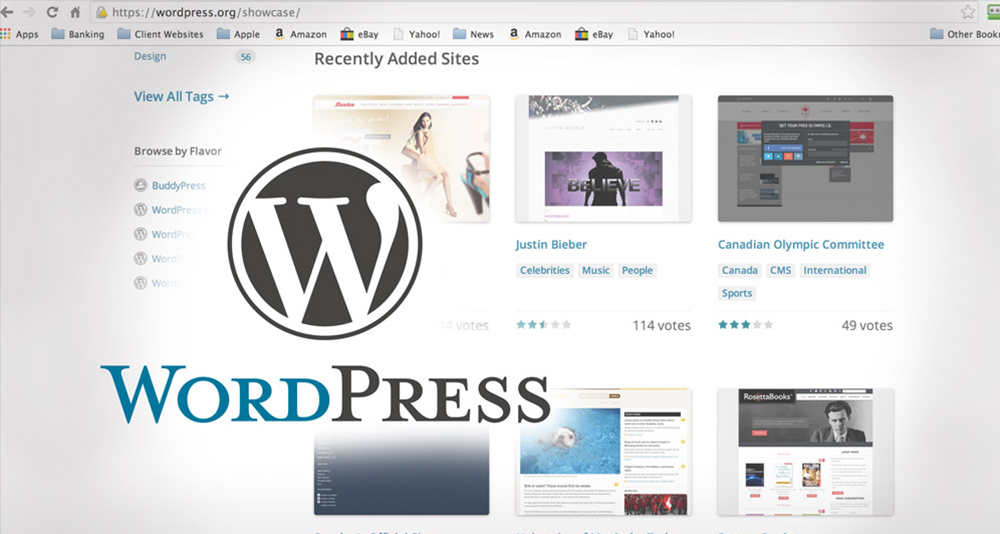Rate Canadian Olympic Committee using star rating
This screenshot has width=1000, height=534.
click(746, 325)
